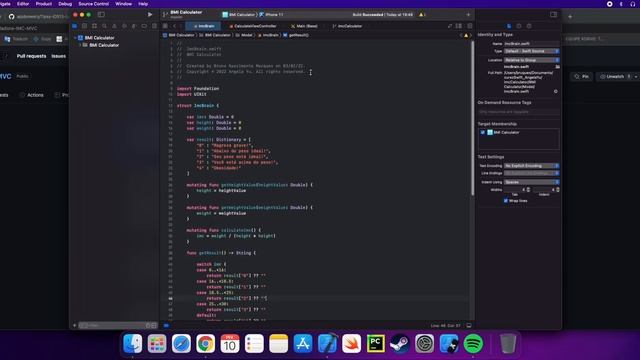The width and height of the screenshot is (640, 360).
Task: Open Finder from the Dock
Action: (x=133, y=344)
